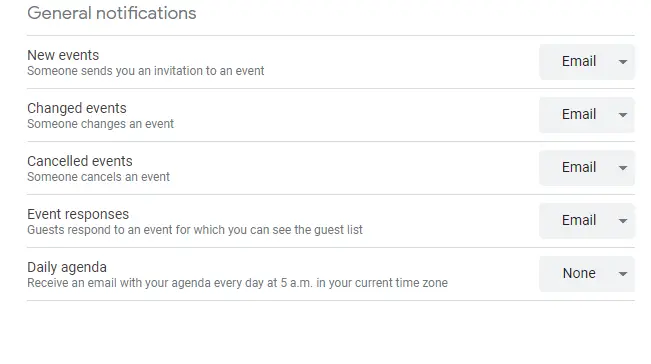Click the 'Someone sends you an invitation' description

[146, 71]
